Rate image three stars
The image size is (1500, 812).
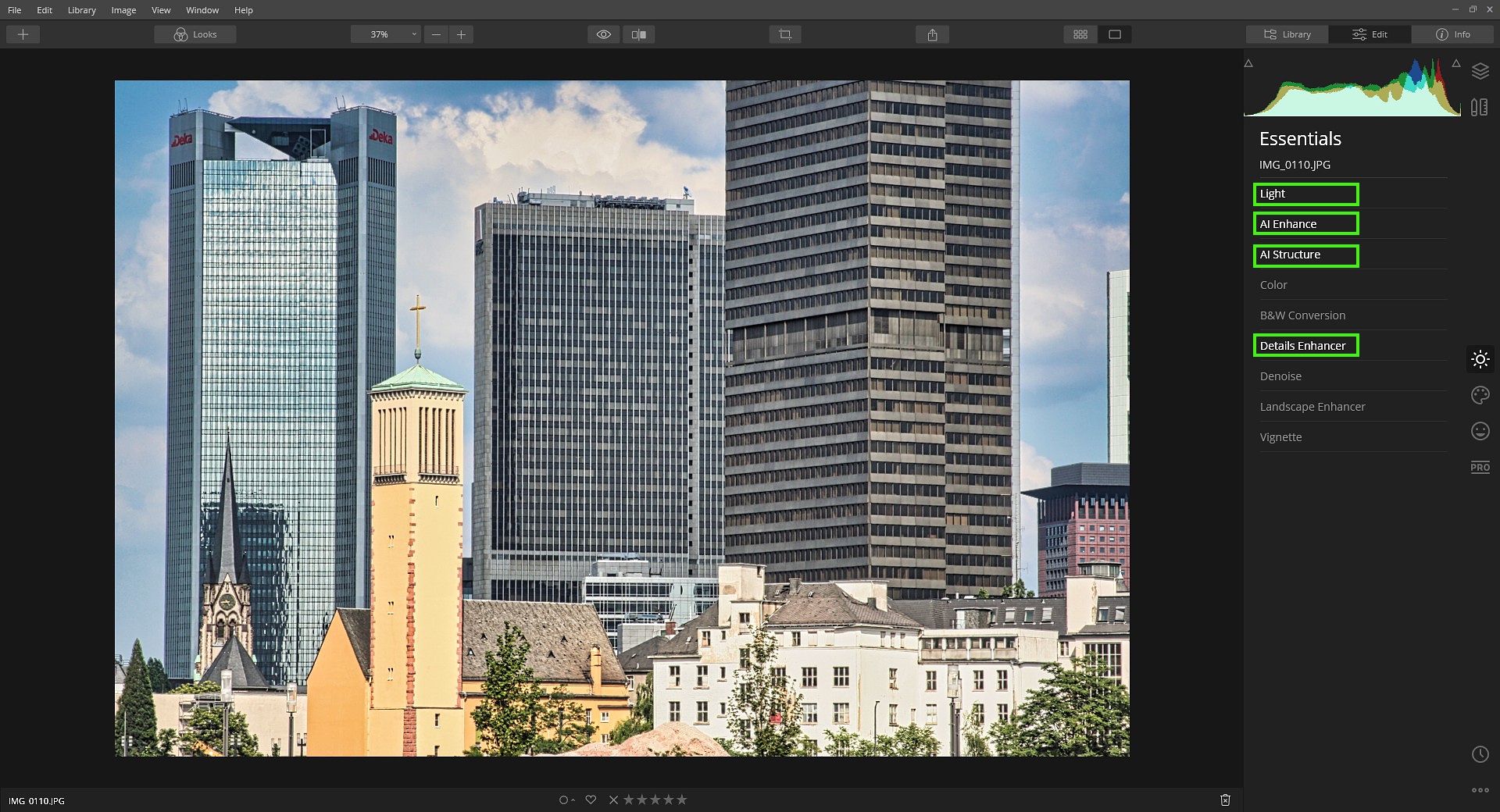pos(655,800)
